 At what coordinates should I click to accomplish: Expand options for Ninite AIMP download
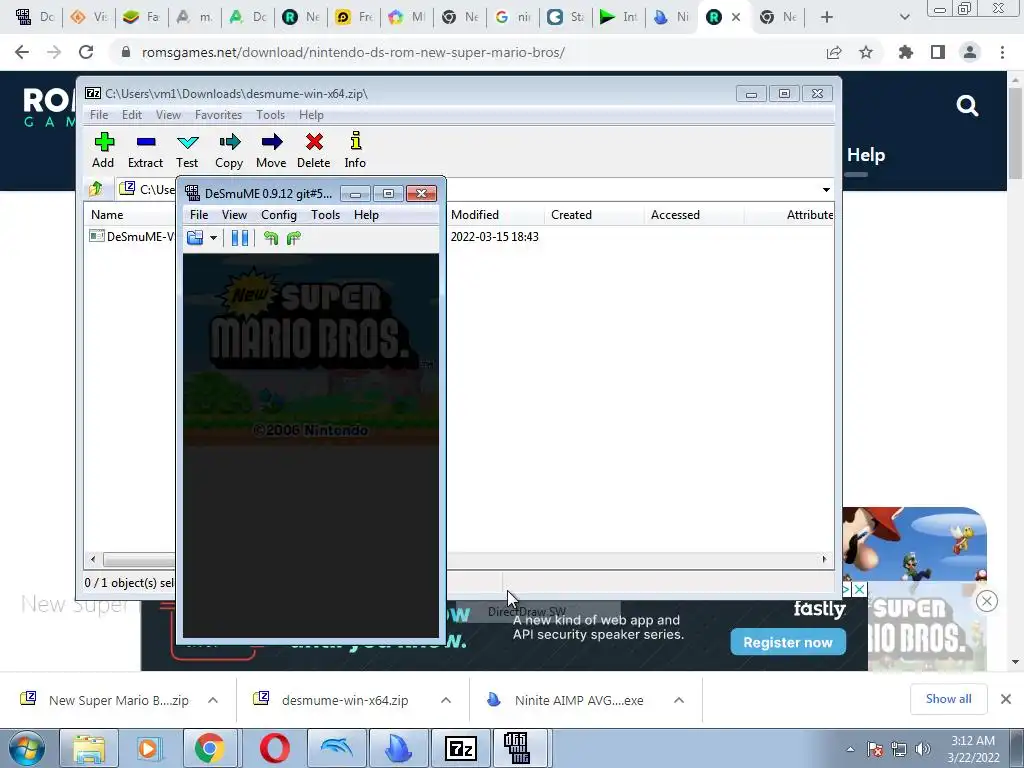coord(679,700)
